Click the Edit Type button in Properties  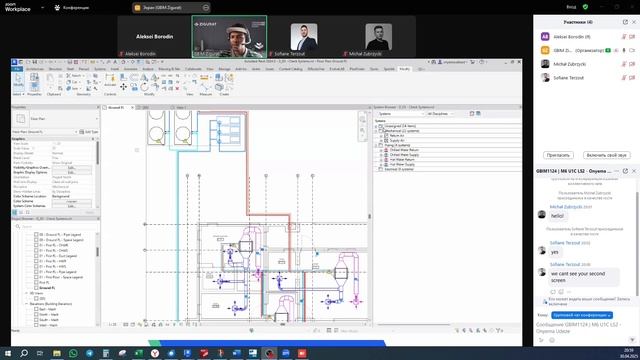[89, 132]
